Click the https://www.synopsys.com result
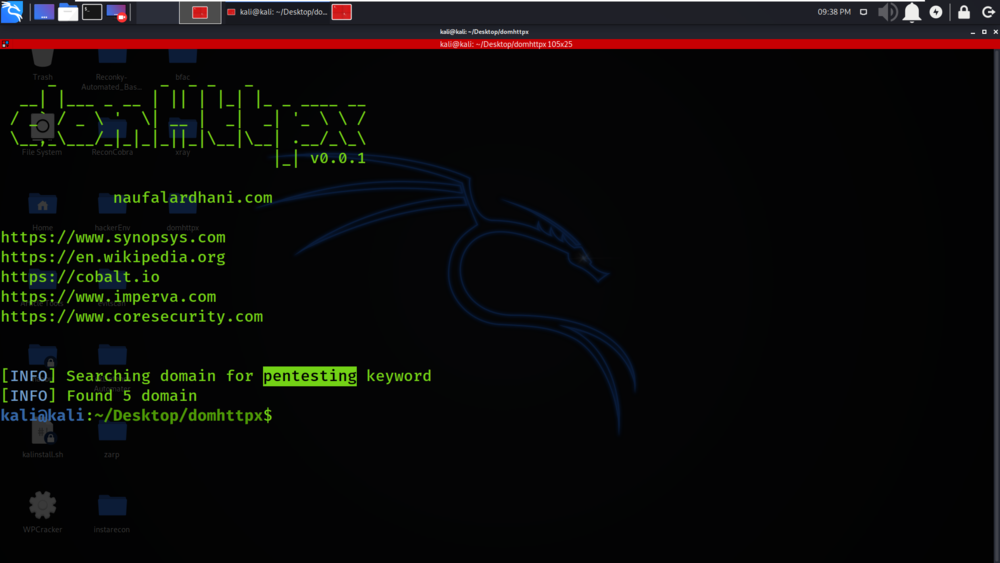 tap(113, 237)
